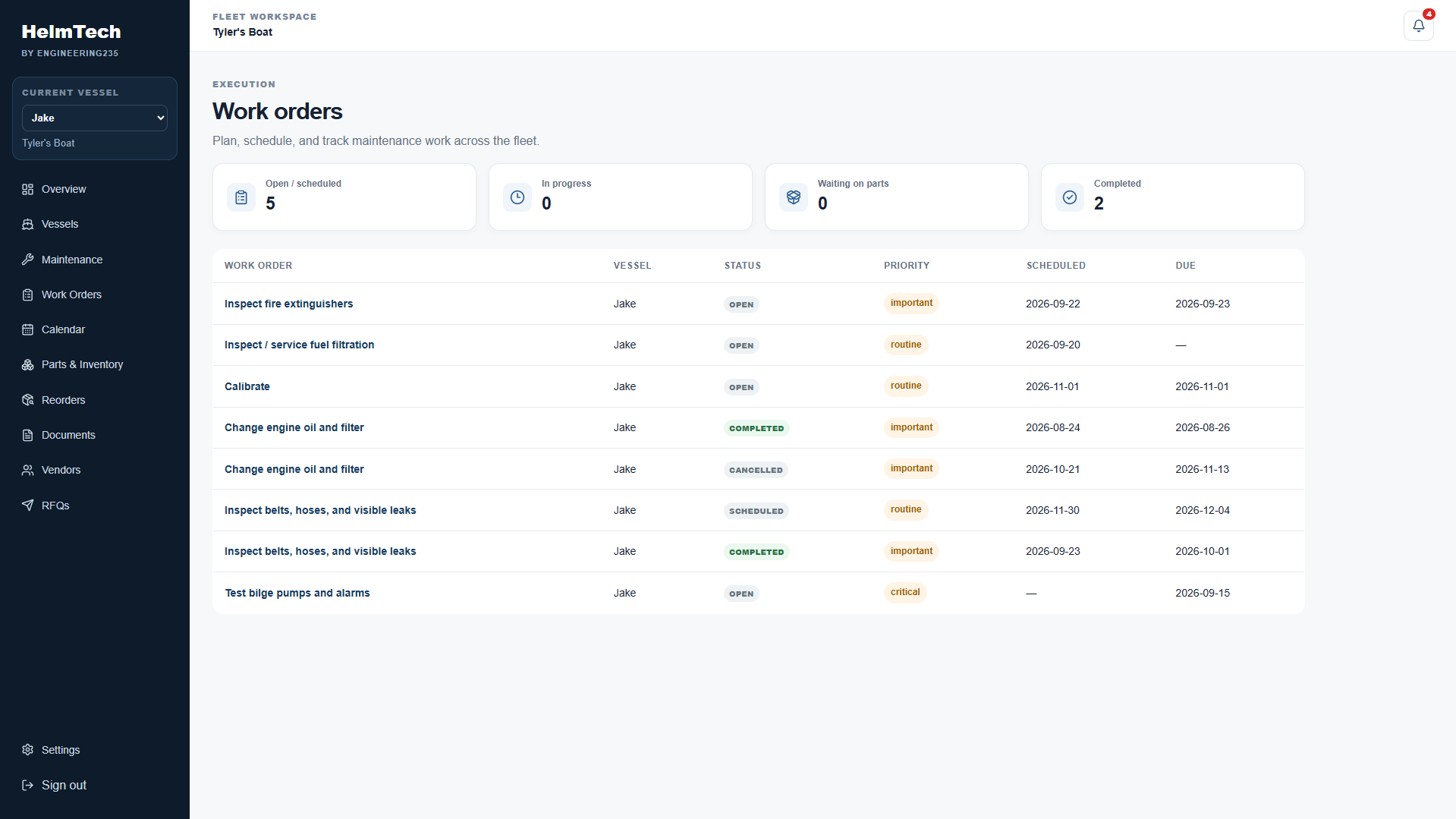Click the Reorders package icon
The height and width of the screenshot is (819, 1456).
click(28, 400)
